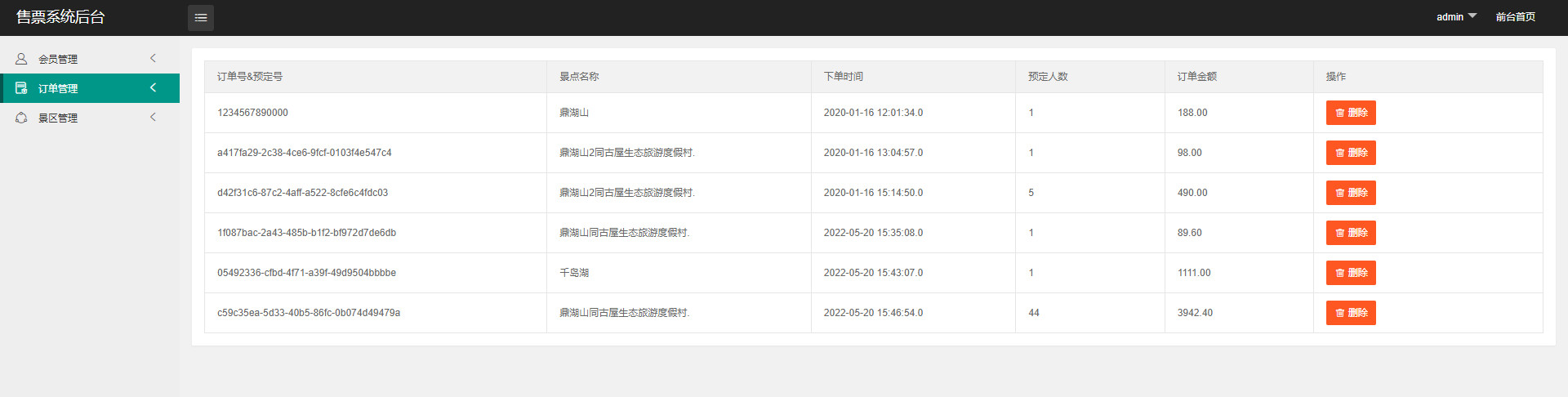Click the 售票系统后台 title logo

[x=60, y=17]
